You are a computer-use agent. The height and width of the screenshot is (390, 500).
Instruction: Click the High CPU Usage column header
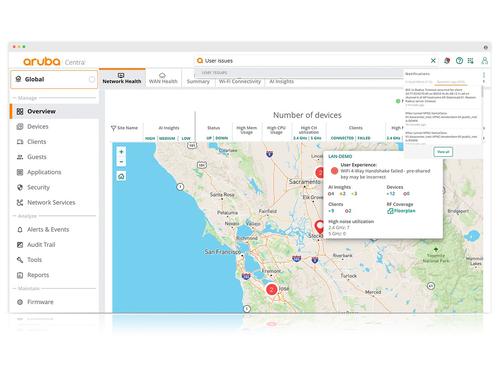coord(276,130)
